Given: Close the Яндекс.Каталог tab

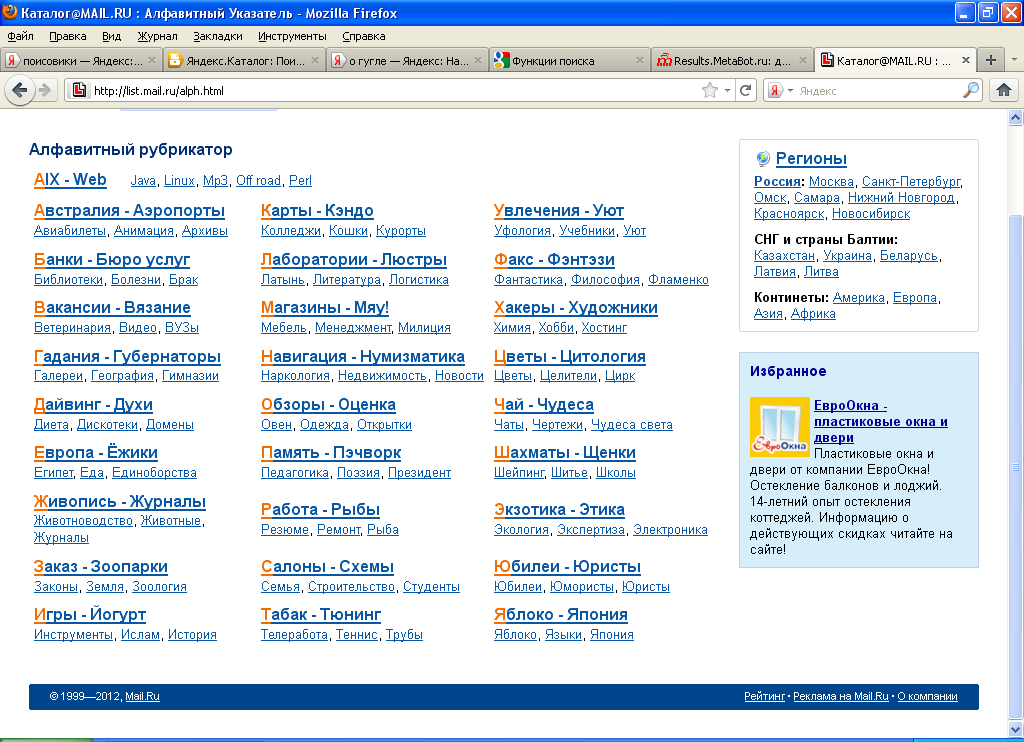Looking at the screenshot, I should coord(315,60).
